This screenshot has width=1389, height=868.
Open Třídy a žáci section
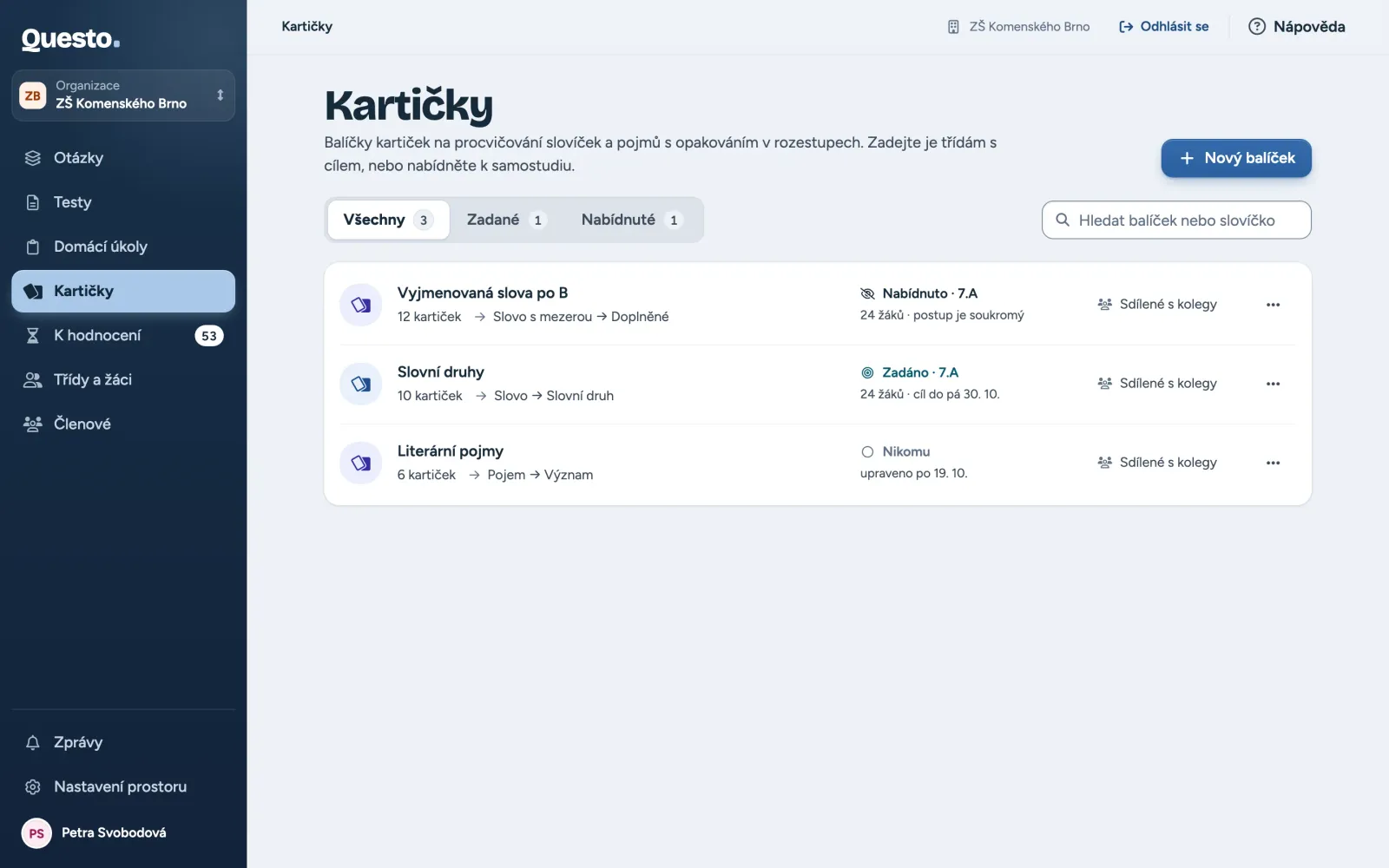click(123, 379)
